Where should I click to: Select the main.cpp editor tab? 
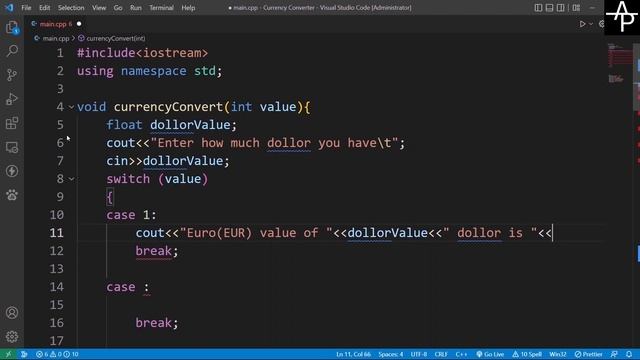click(56, 24)
